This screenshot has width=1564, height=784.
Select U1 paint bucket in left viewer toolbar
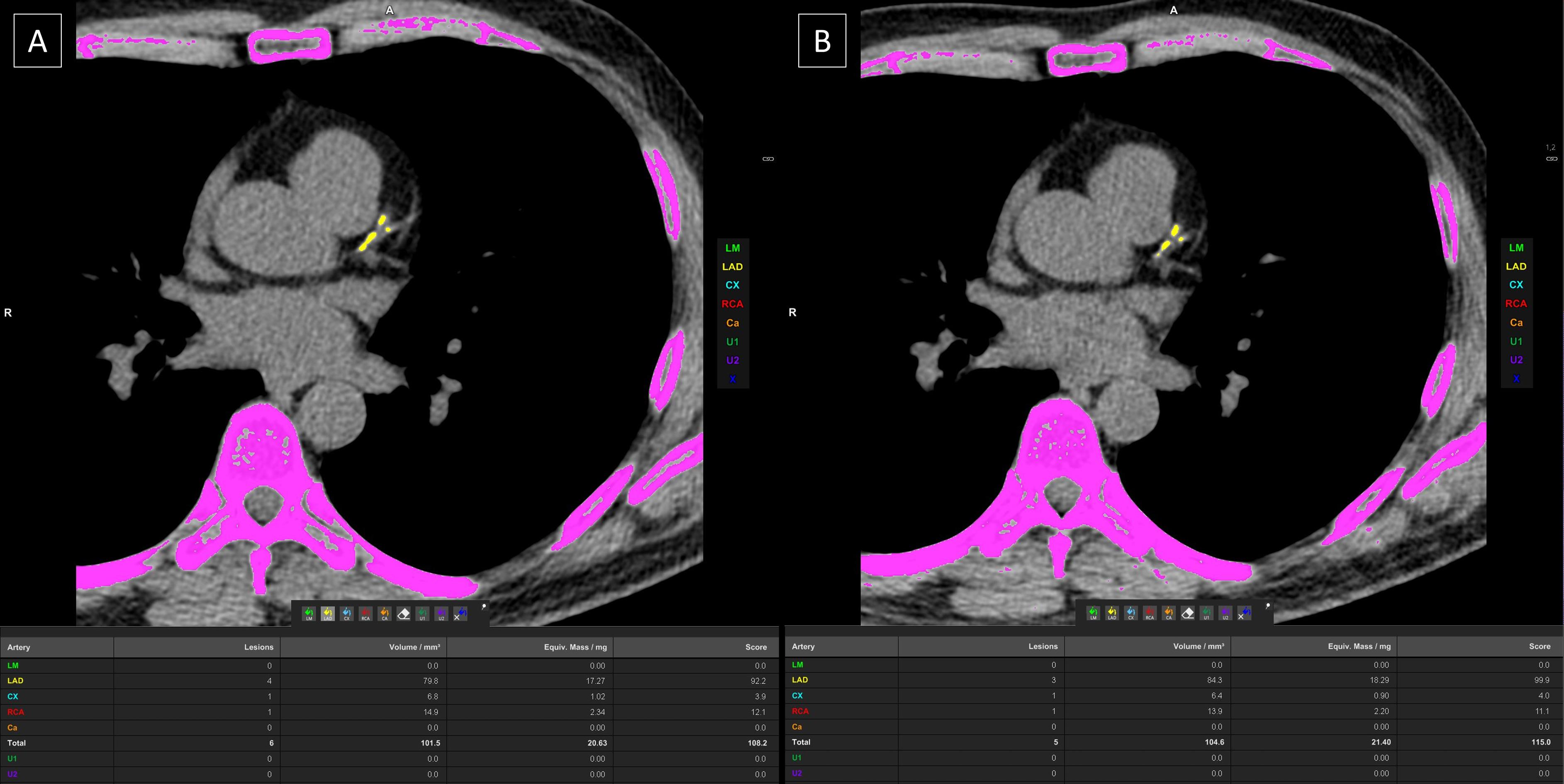(x=423, y=614)
